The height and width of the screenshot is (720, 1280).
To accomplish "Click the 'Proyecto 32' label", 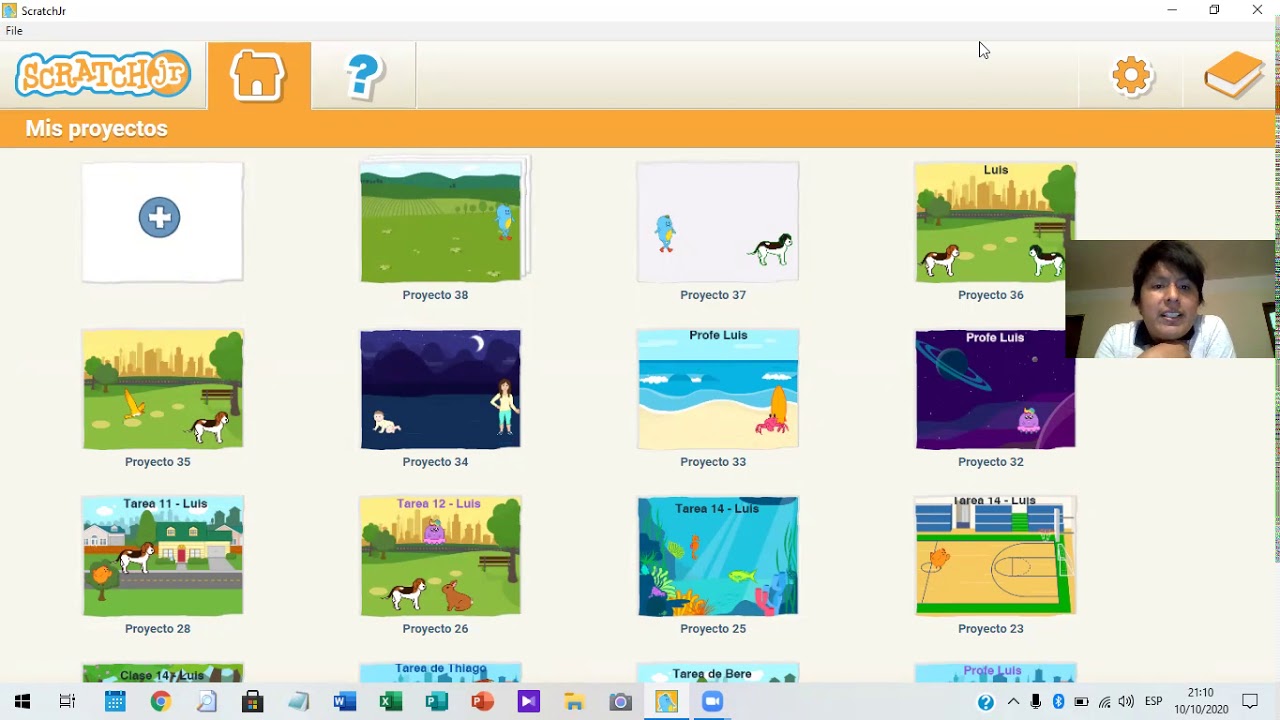I will point(991,462).
